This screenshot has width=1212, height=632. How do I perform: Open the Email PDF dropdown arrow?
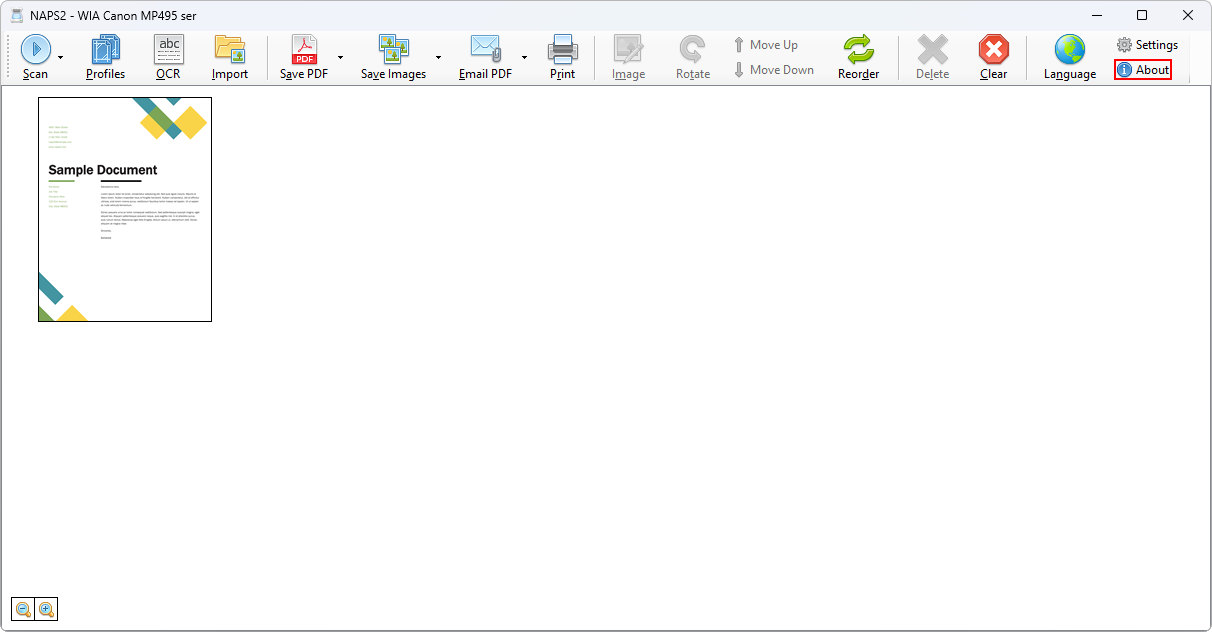524,57
